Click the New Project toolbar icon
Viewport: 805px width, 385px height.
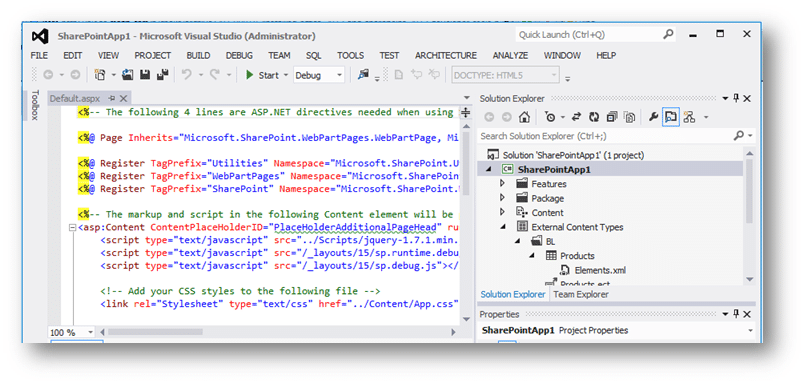101,75
